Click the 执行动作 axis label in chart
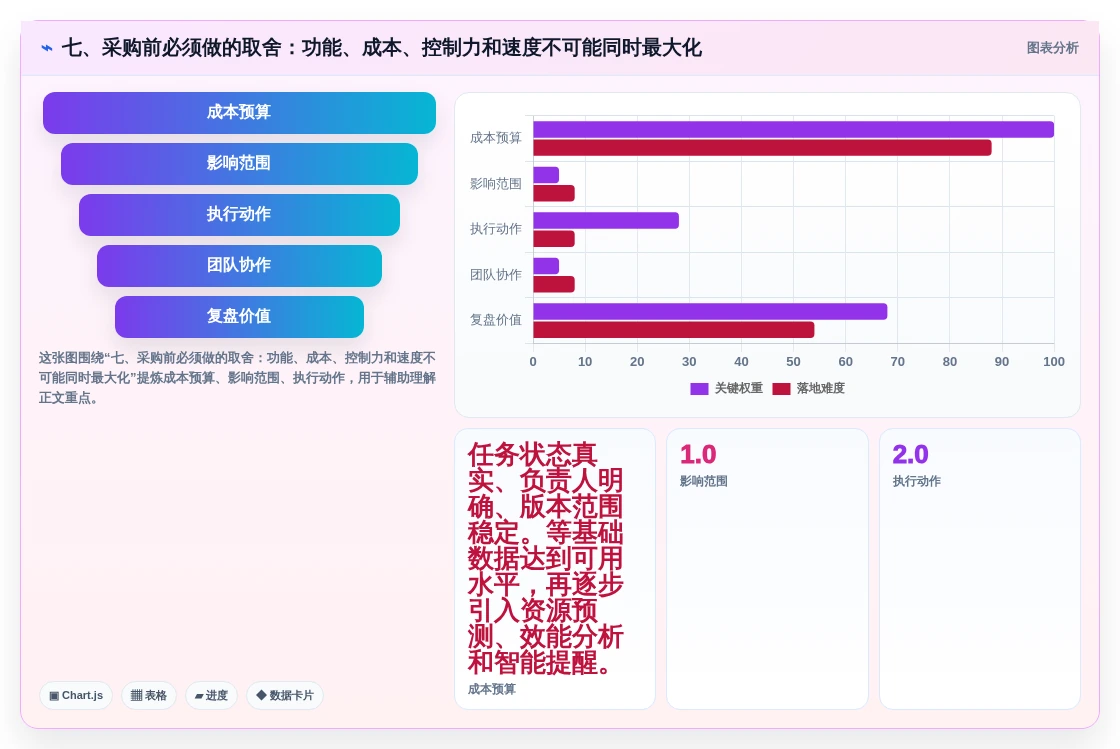The image size is (1120, 749). point(496,228)
